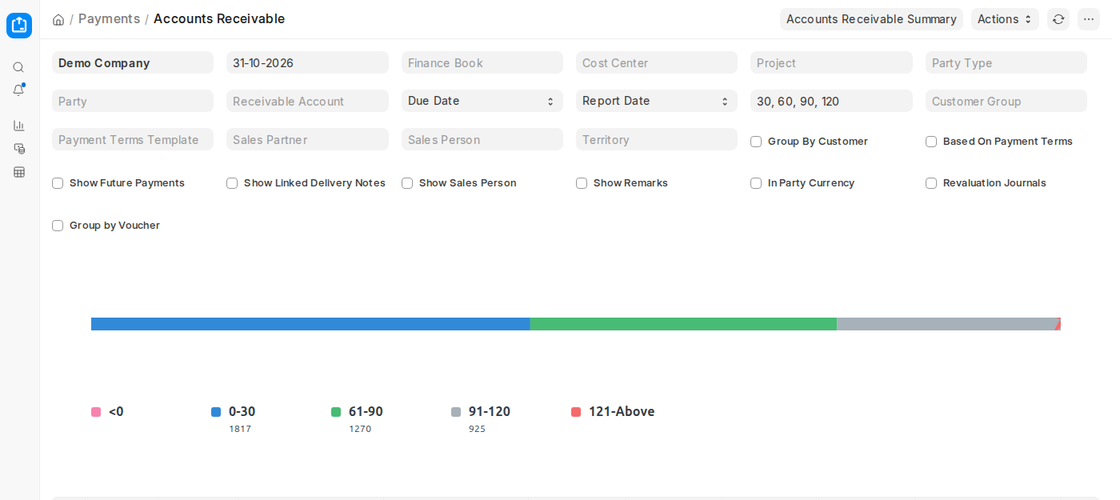Click the pink <0 legend swatch

click(x=96, y=412)
